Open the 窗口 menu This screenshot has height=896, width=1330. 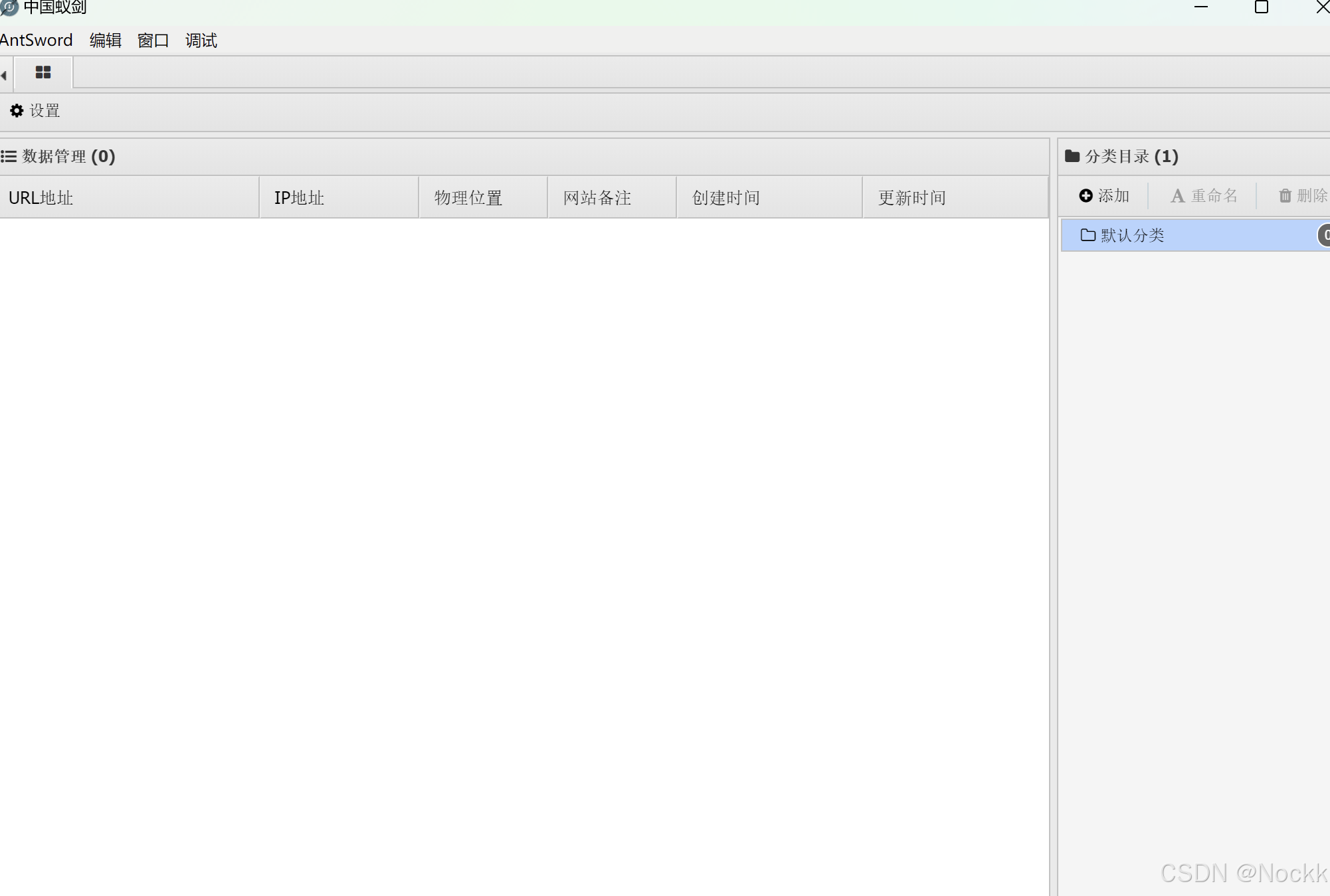153,41
